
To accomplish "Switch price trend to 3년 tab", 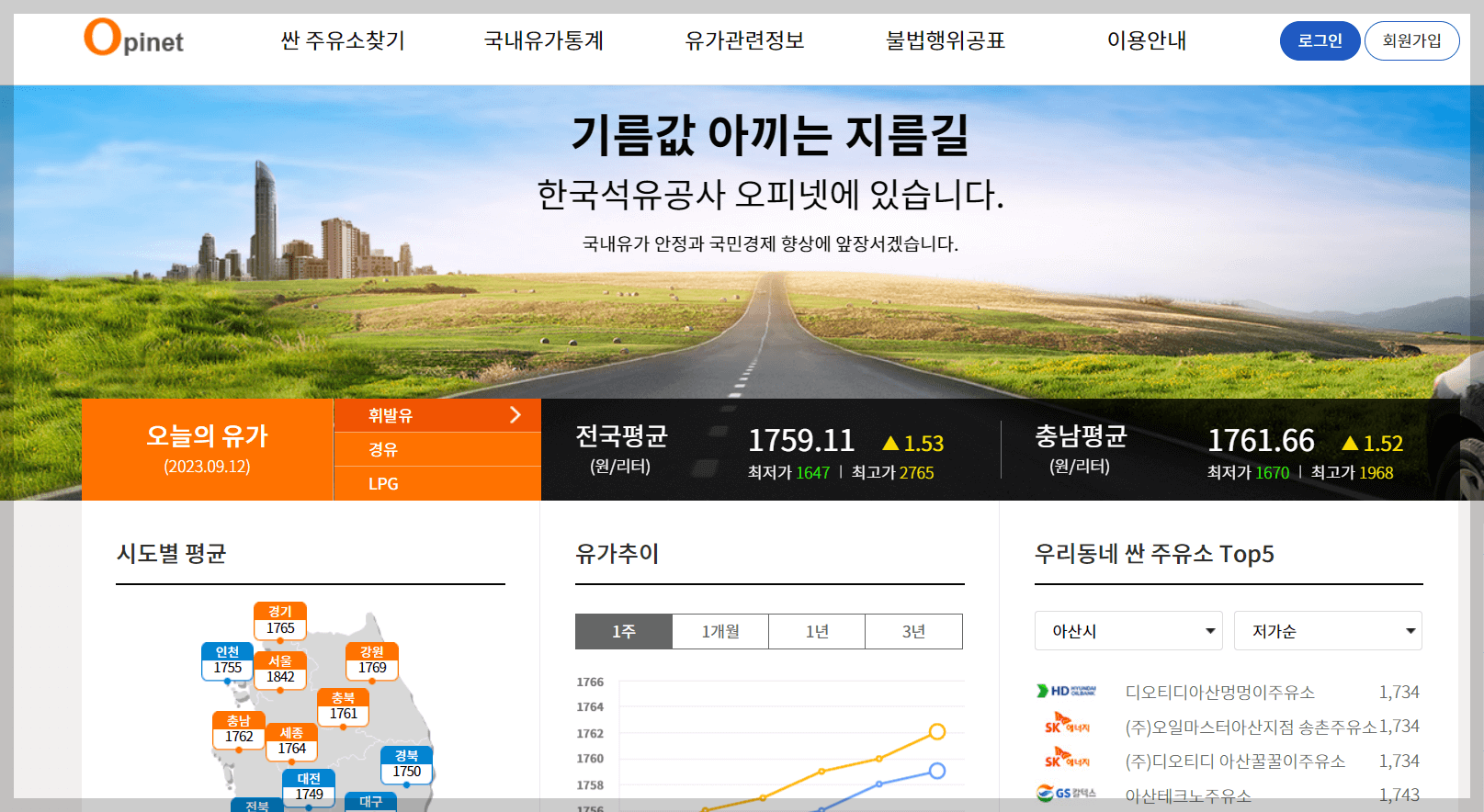I will 913,631.
